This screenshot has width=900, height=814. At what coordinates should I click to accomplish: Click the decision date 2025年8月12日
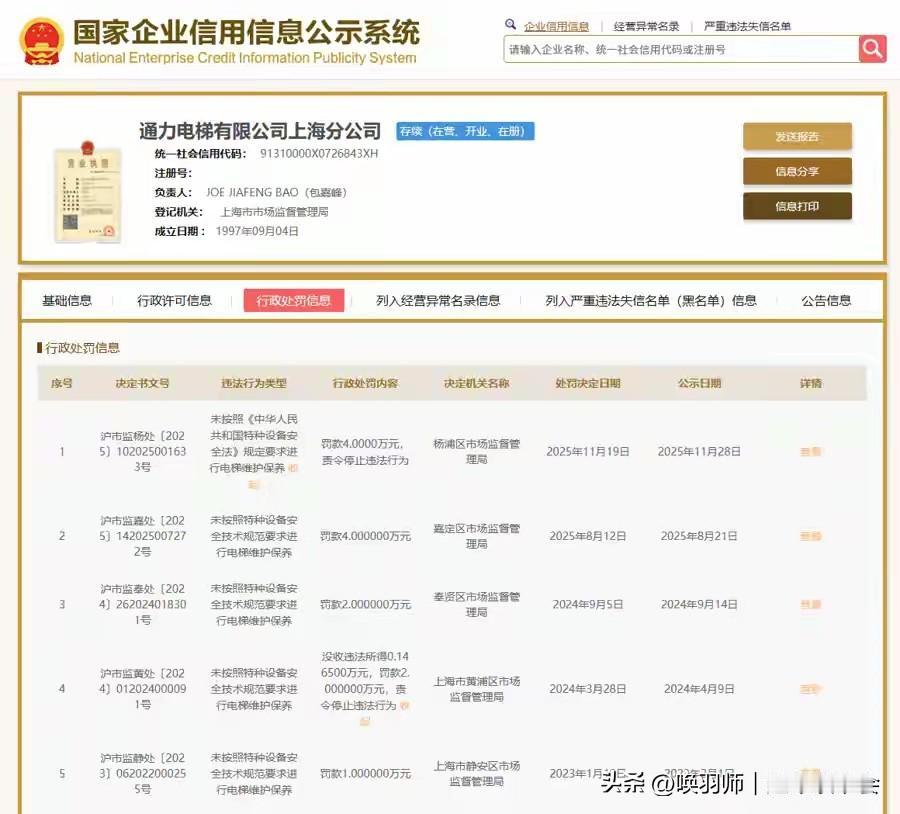tap(588, 536)
